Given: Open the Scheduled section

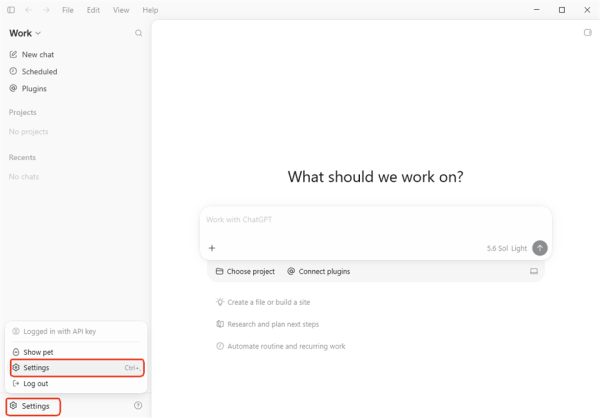Looking at the screenshot, I should 33,72.
